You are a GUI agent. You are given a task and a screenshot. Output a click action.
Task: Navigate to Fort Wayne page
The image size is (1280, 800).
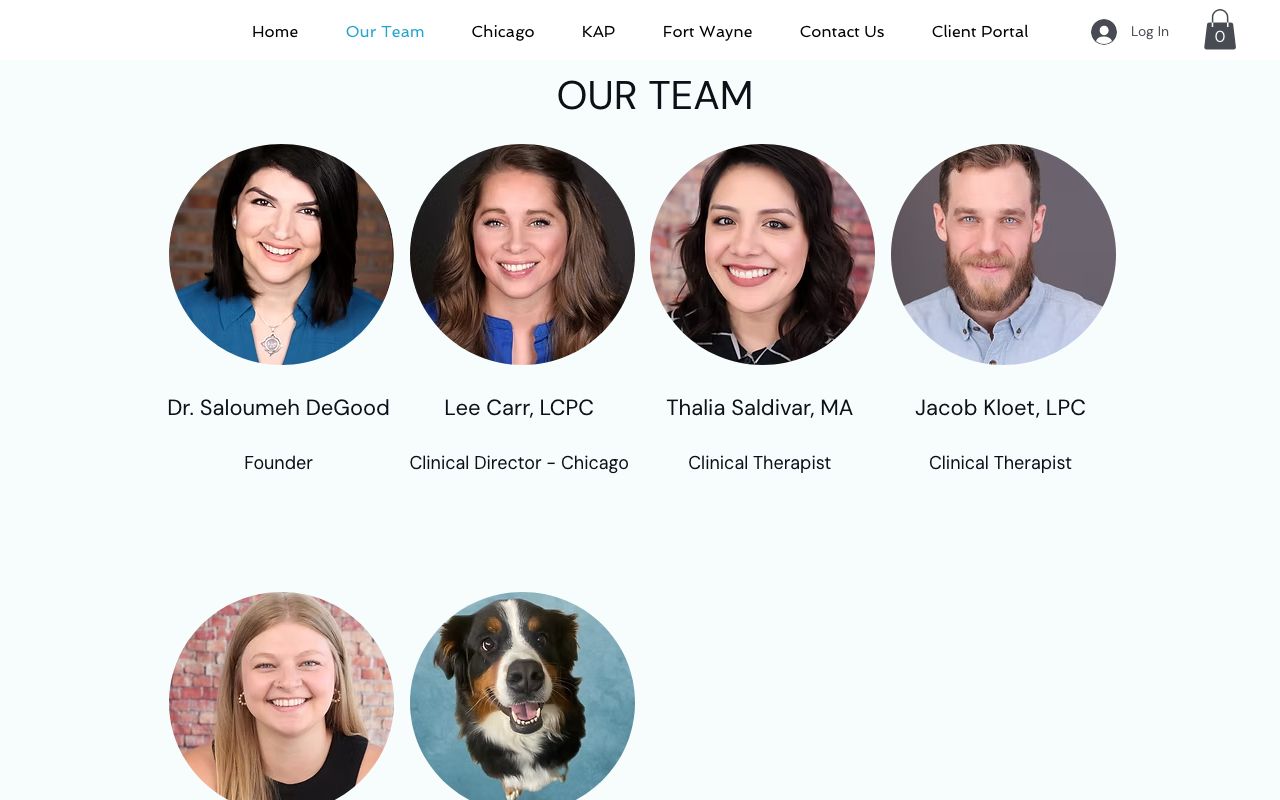[707, 32]
